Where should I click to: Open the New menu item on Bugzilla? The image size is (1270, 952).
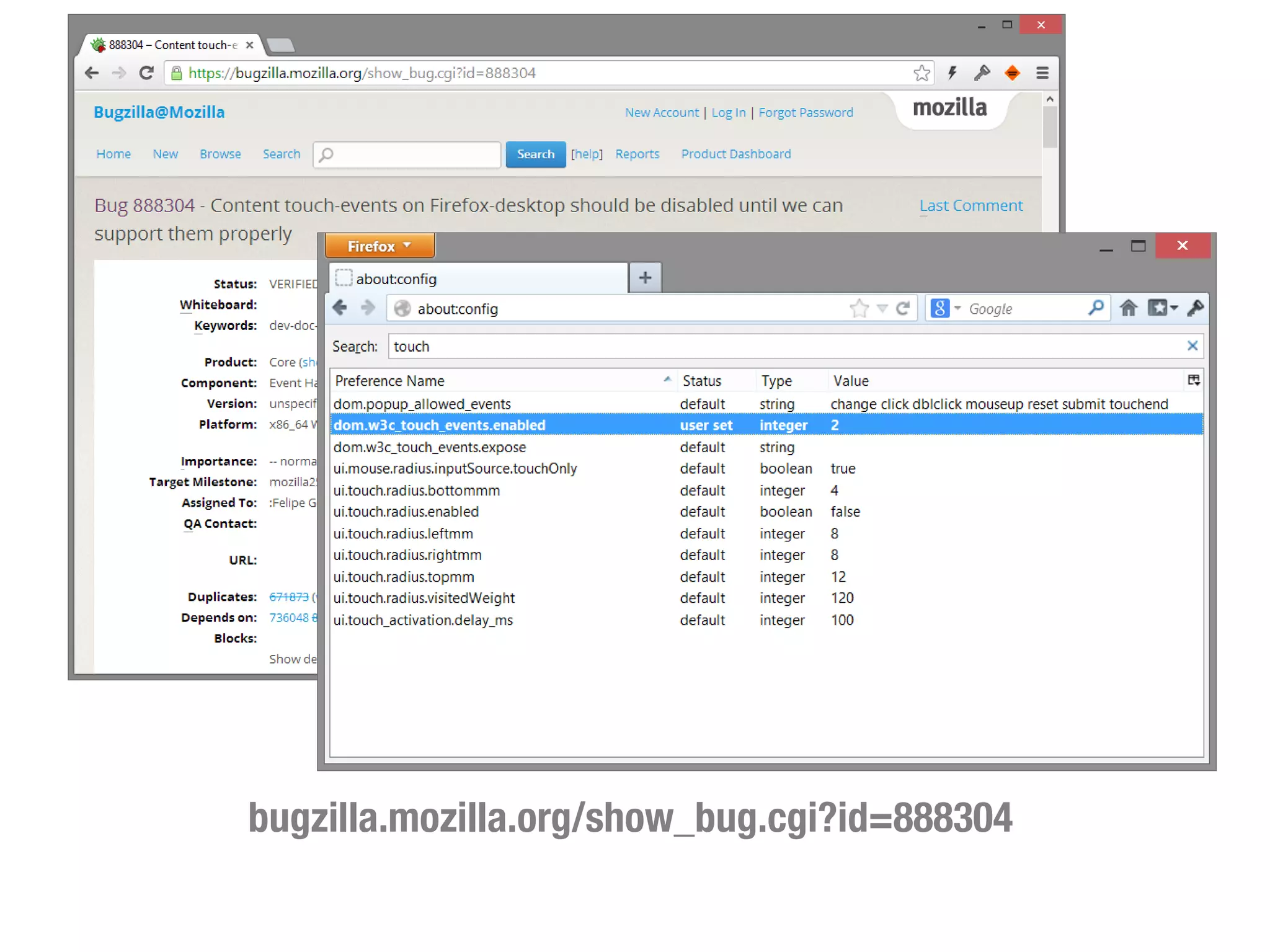166,154
